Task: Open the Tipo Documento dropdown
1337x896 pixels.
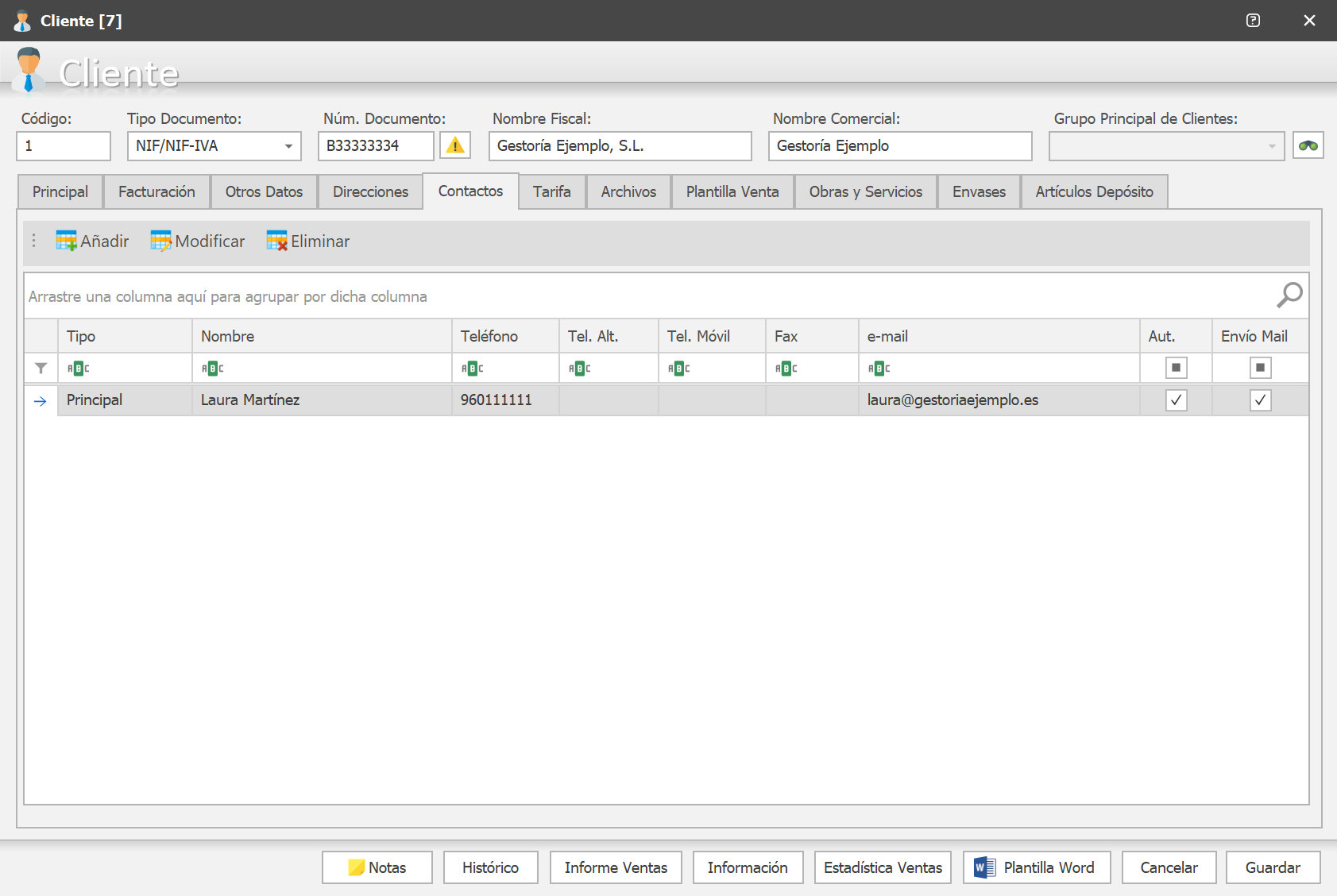Action: (288, 146)
